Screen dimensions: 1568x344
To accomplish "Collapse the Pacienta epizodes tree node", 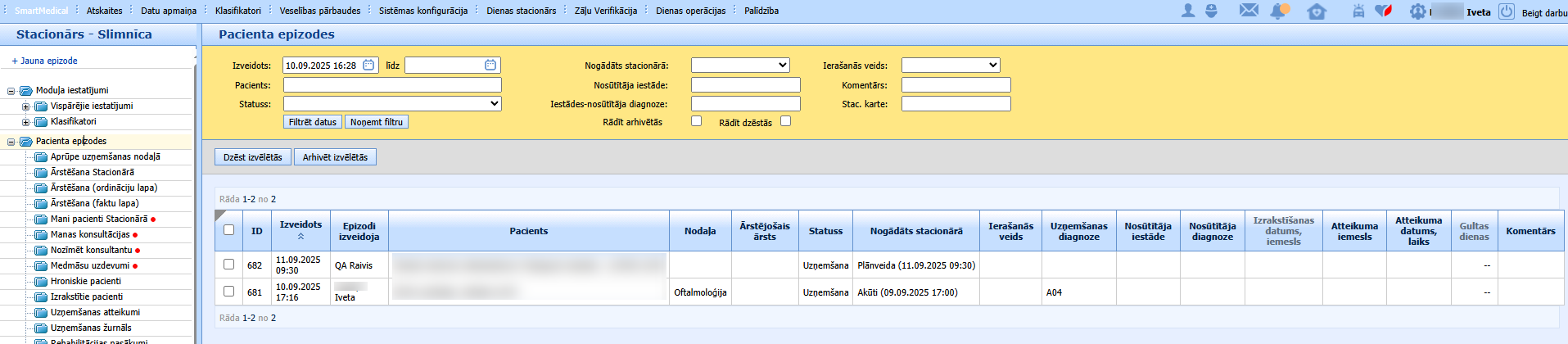I will pyautogui.click(x=11, y=142).
